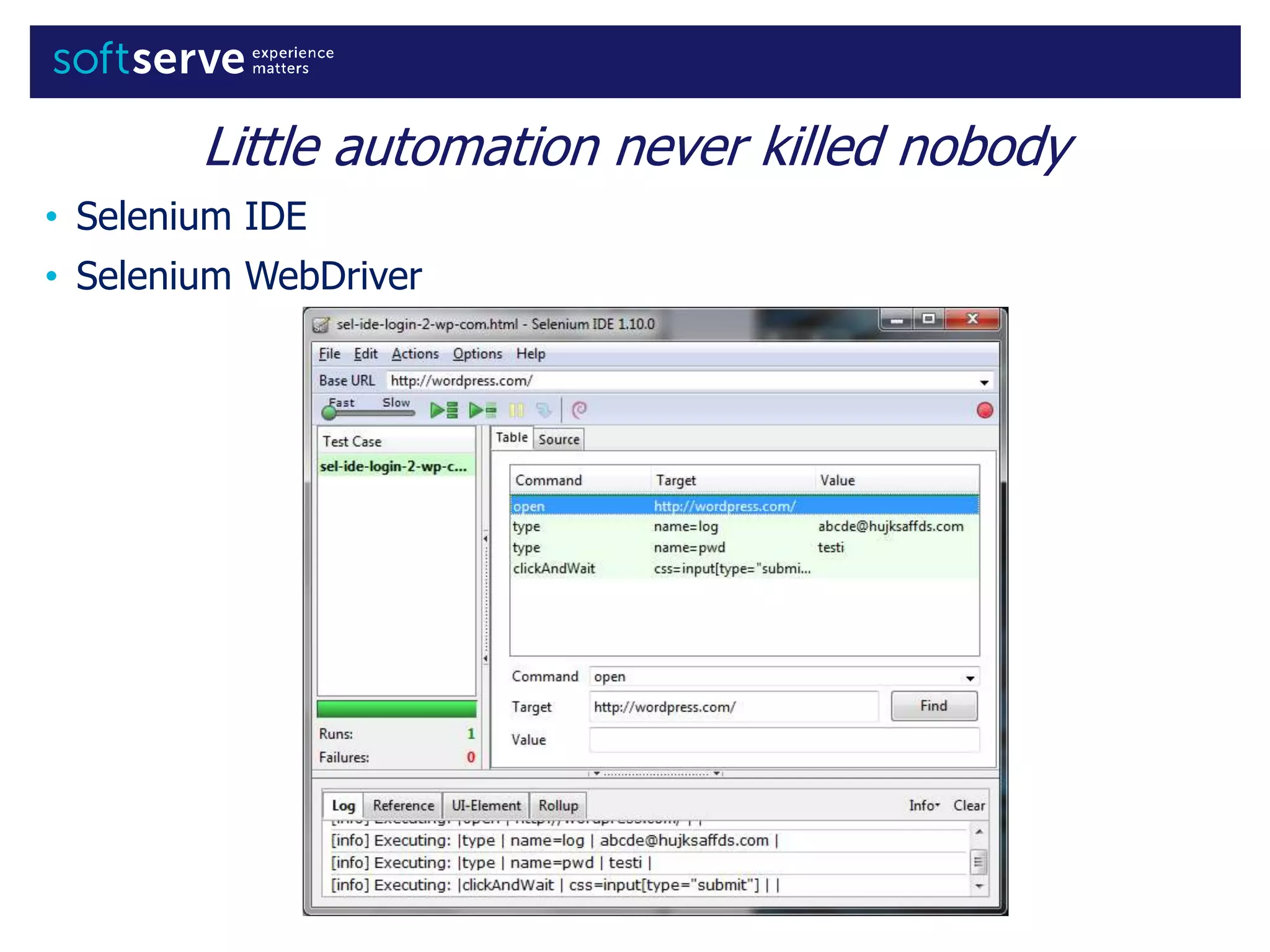The image size is (1270, 952).
Task: Click log line Executing type name=pwd
Action: 491,863
